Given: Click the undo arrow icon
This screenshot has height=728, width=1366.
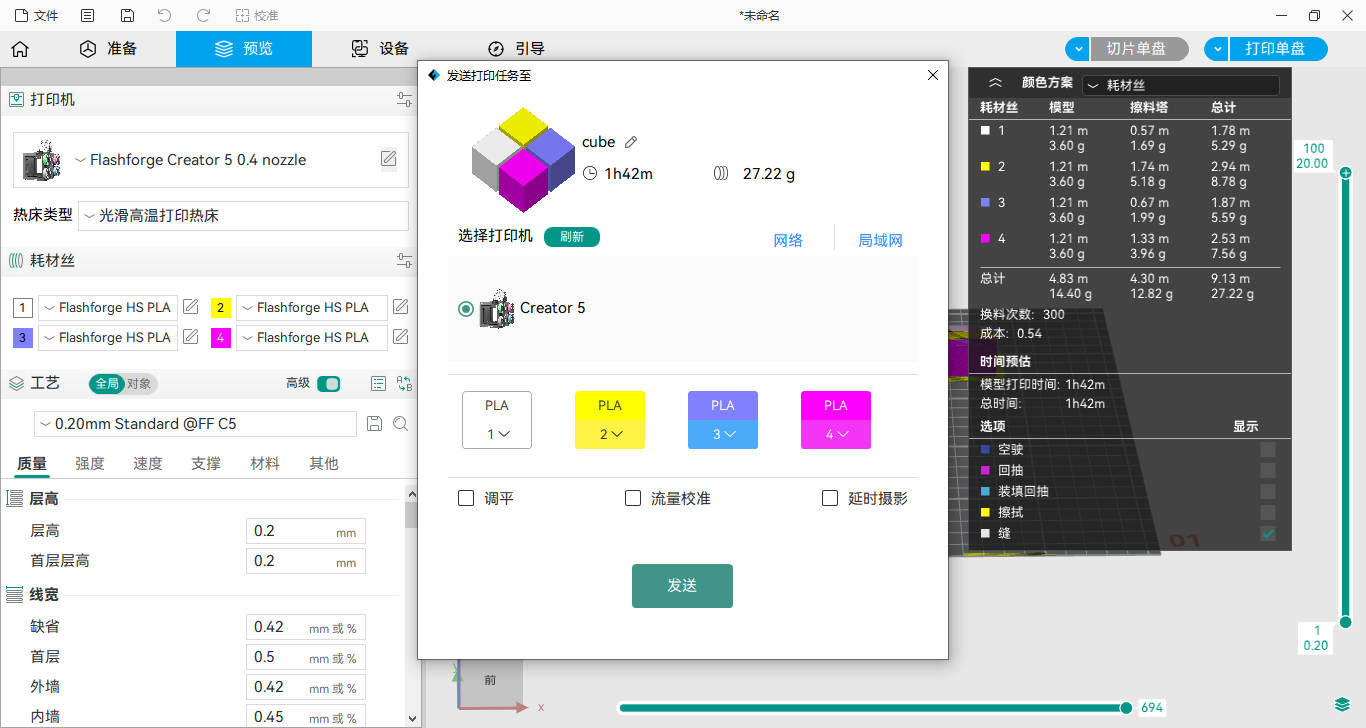Looking at the screenshot, I should [x=165, y=16].
